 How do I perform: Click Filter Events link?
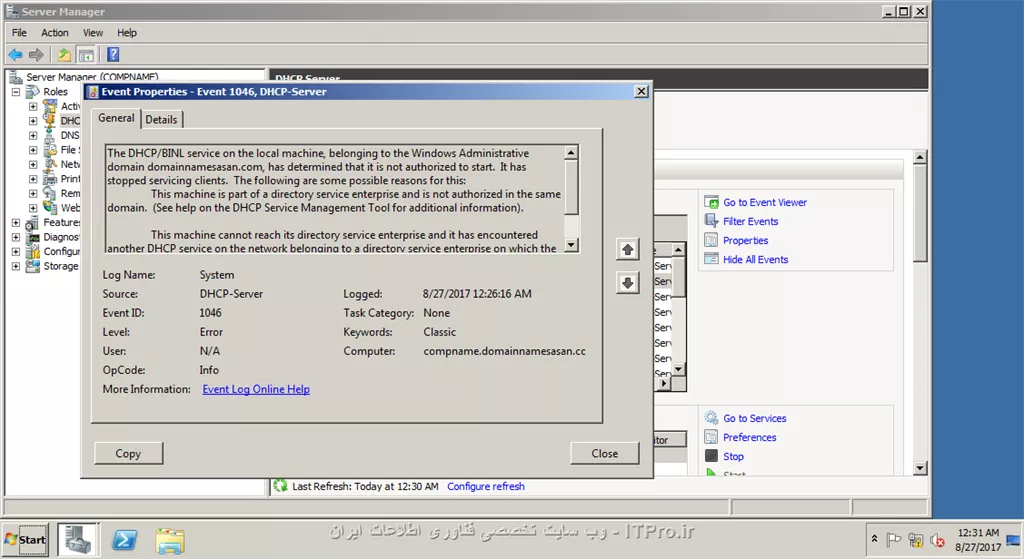coord(750,221)
